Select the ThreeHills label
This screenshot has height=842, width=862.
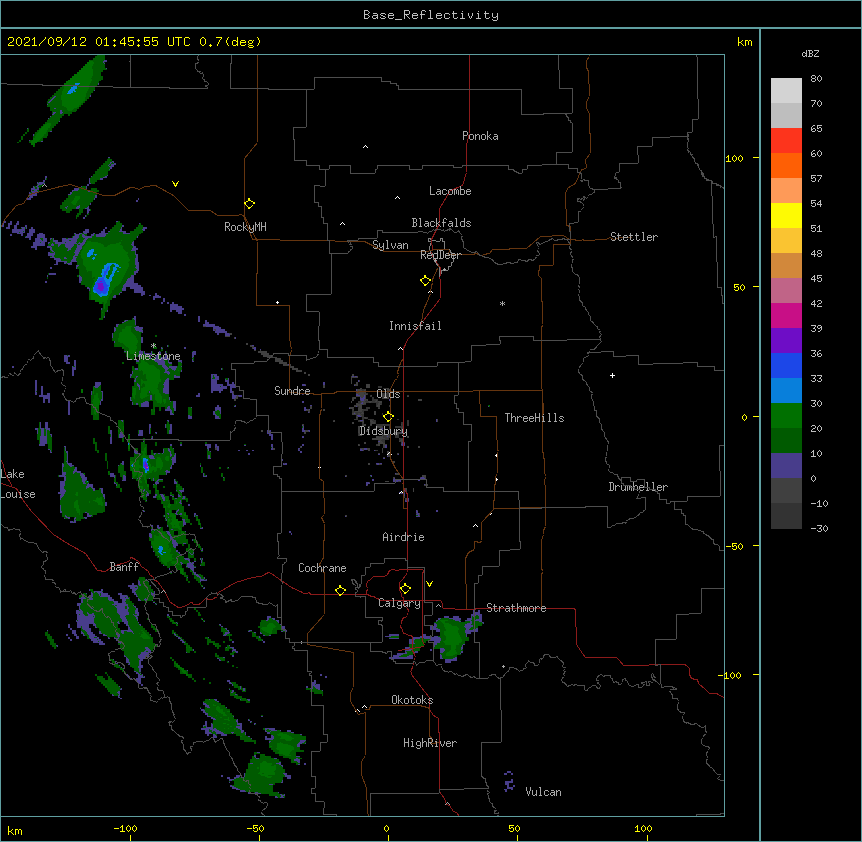(534, 418)
